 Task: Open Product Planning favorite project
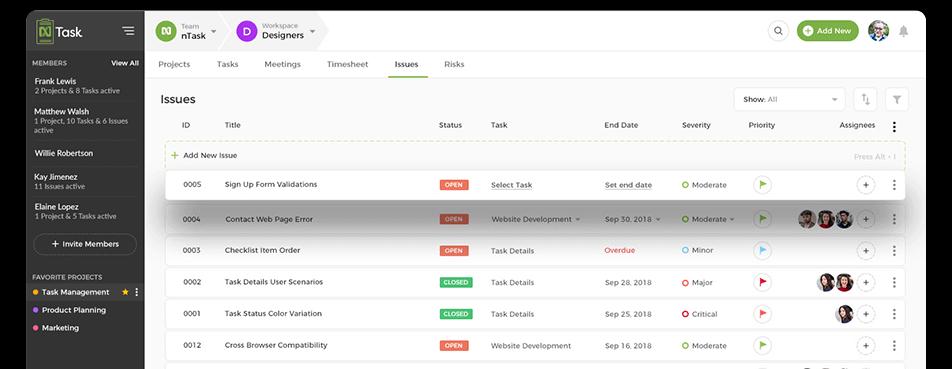point(69,310)
